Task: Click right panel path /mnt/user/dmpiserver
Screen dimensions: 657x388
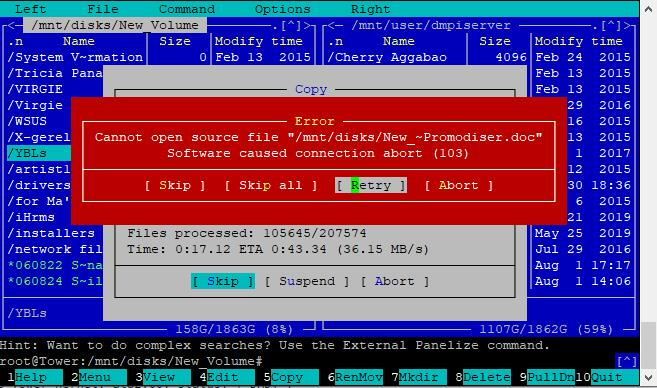Action: coord(431,25)
